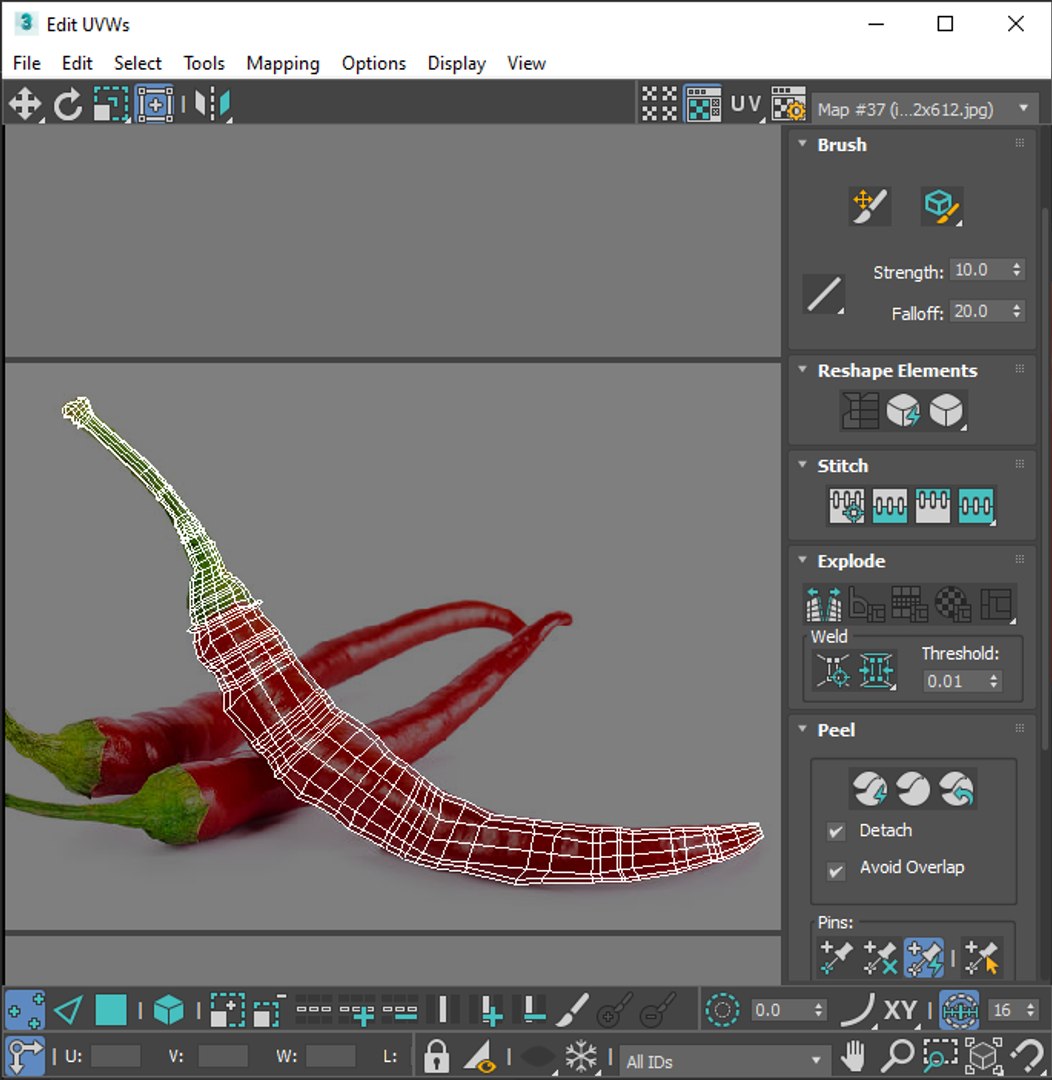Image resolution: width=1052 pixels, height=1080 pixels.
Task: Click the brush falloff line type icon
Action: click(824, 295)
